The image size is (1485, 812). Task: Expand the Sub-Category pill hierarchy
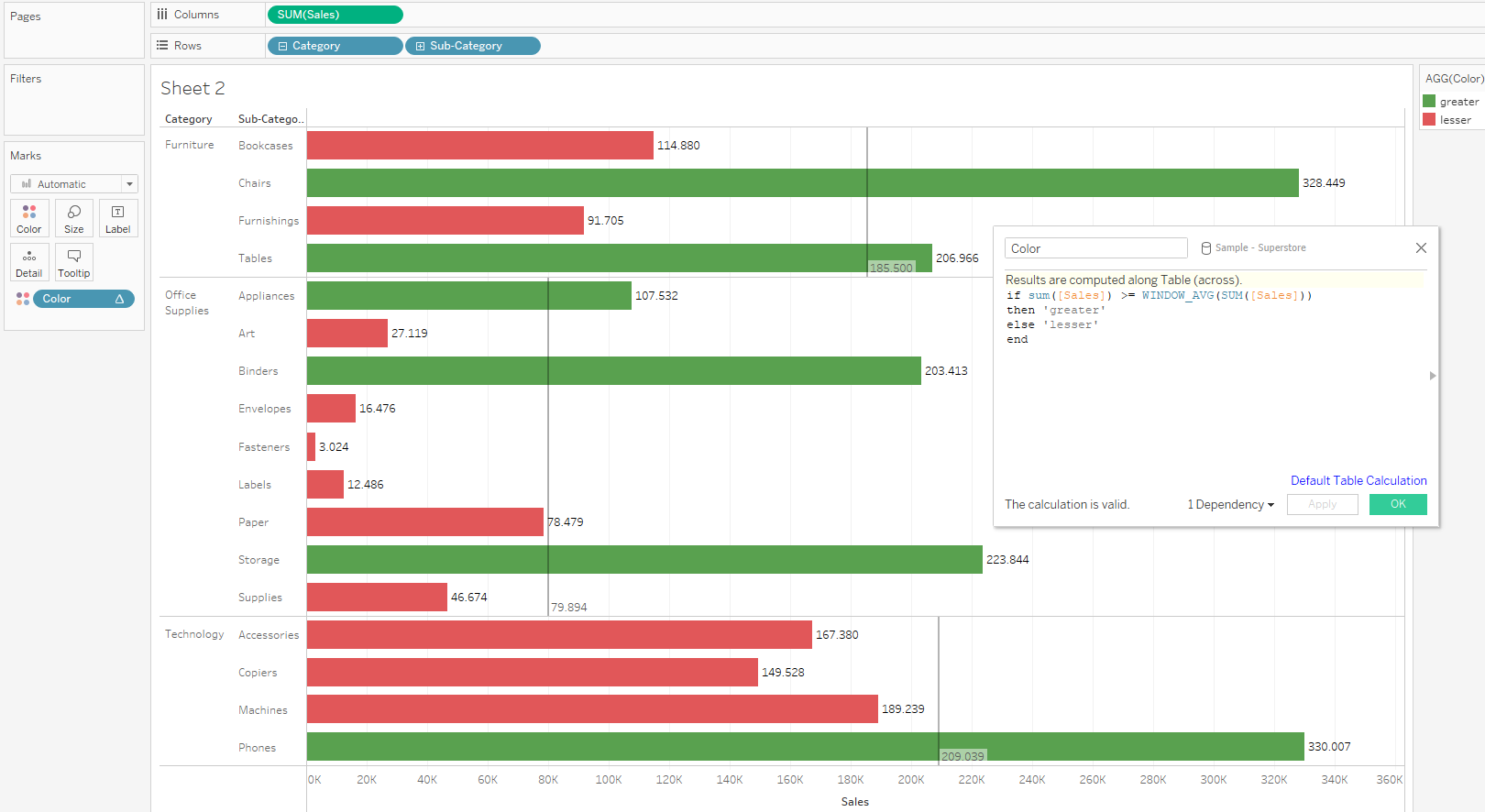coord(420,46)
